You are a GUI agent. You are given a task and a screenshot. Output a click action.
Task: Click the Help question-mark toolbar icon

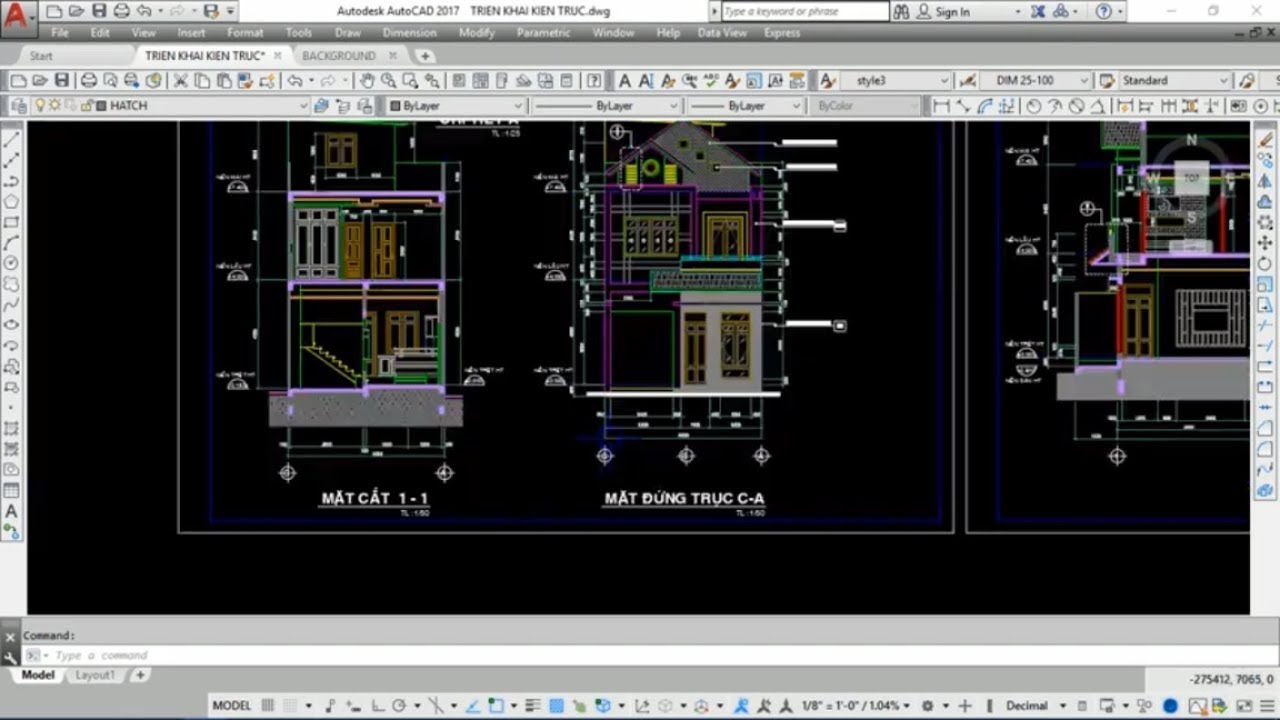click(594, 81)
